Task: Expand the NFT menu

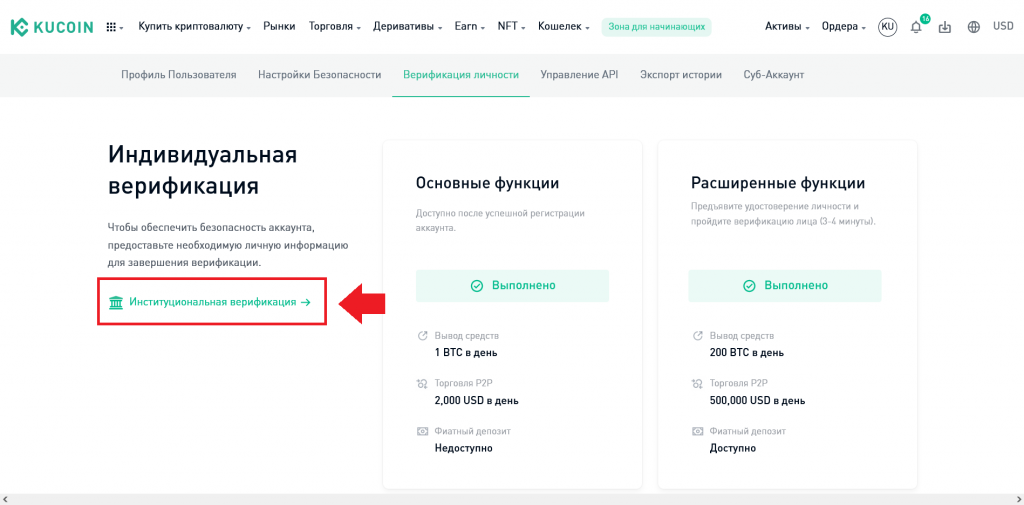Action: click(512, 27)
